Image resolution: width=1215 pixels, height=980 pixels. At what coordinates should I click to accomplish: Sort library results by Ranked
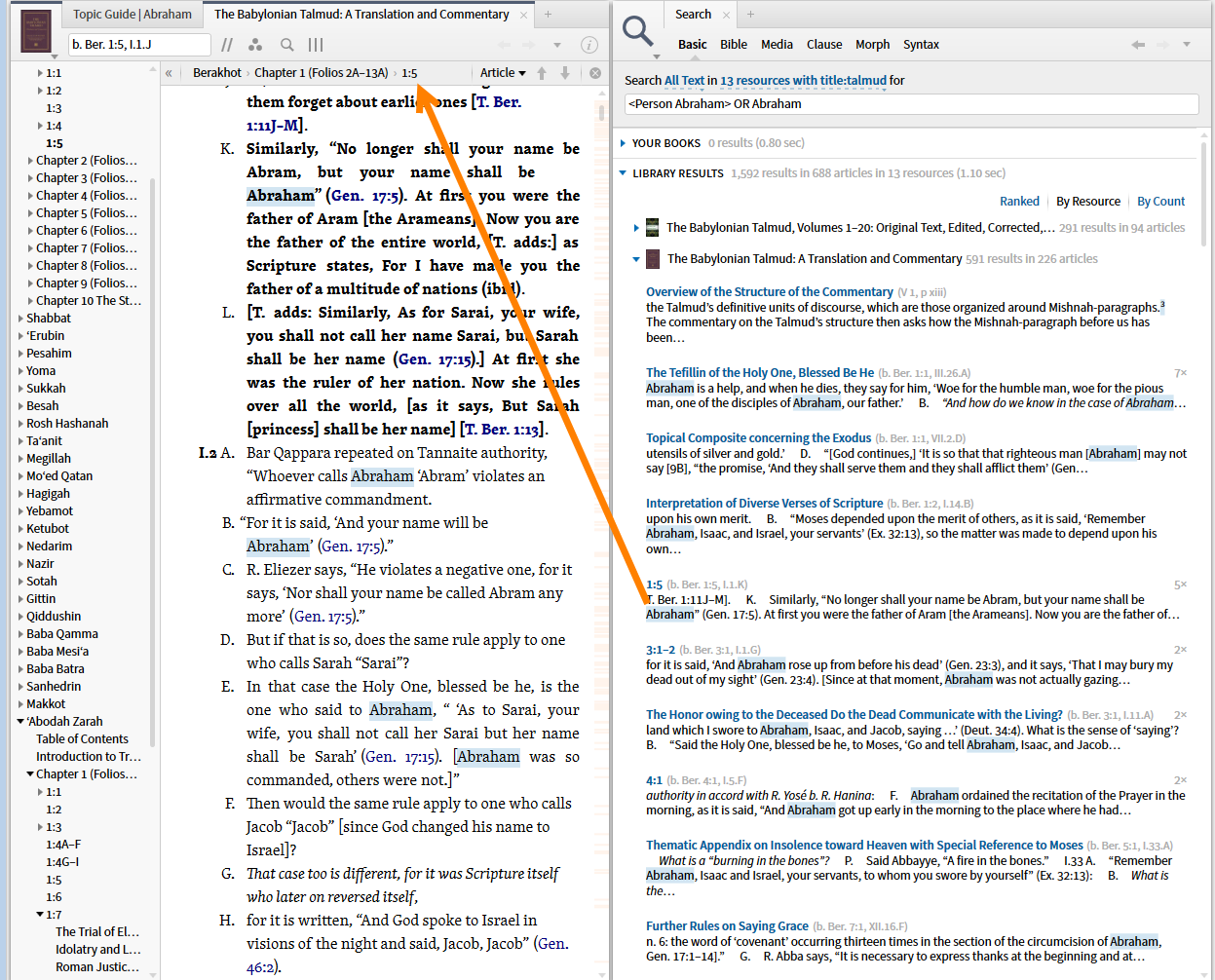(x=1019, y=202)
